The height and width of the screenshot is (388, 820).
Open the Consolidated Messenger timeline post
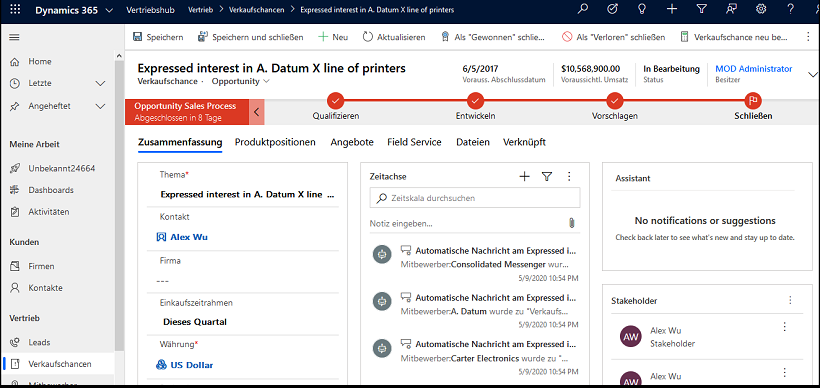[475, 264]
